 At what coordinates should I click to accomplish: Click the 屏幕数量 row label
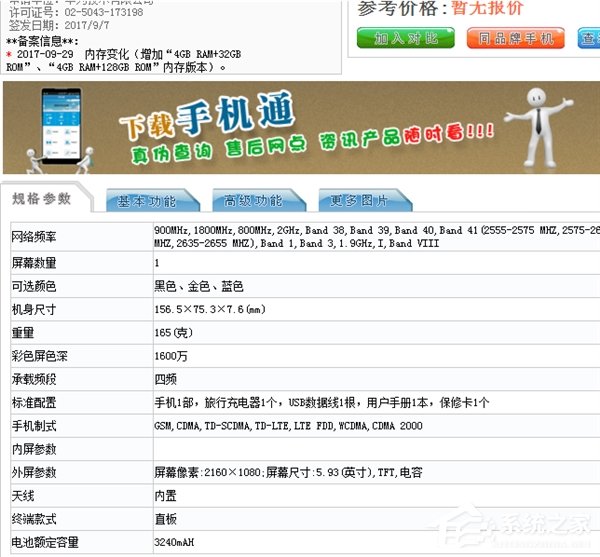pyautogui.click(x=34, y=263)
